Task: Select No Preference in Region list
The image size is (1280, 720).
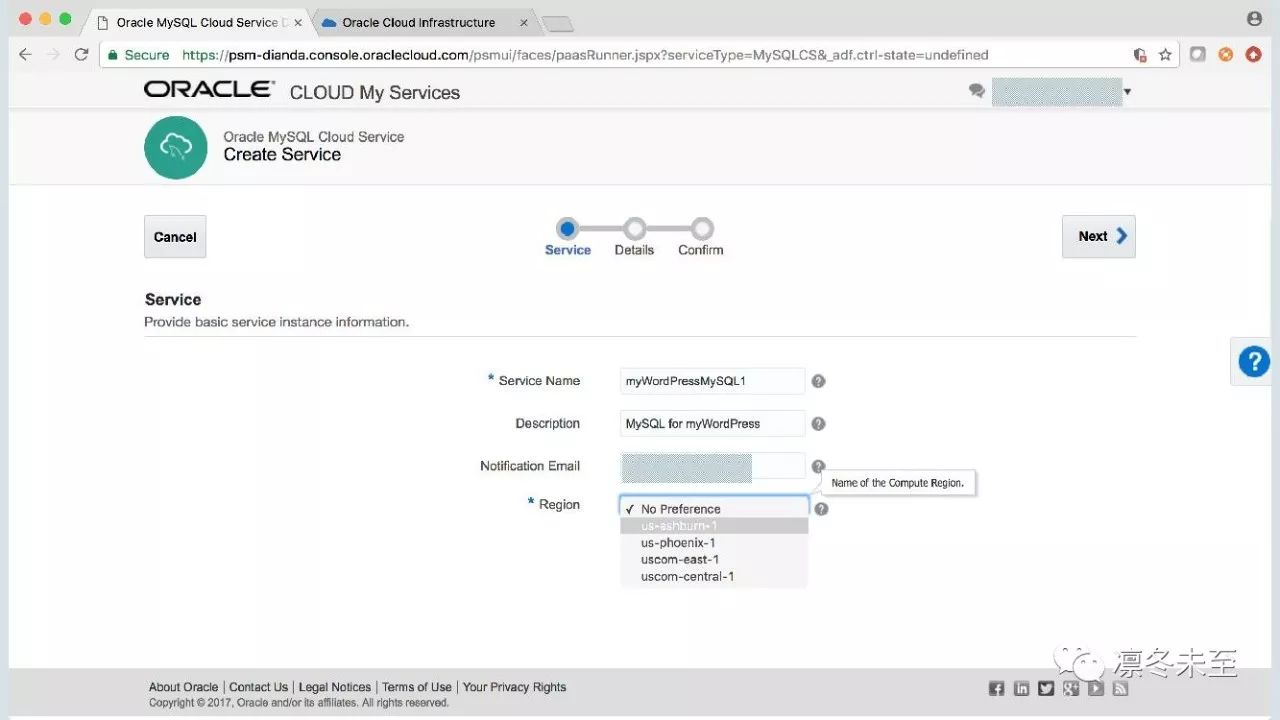Action: [714, 509]
